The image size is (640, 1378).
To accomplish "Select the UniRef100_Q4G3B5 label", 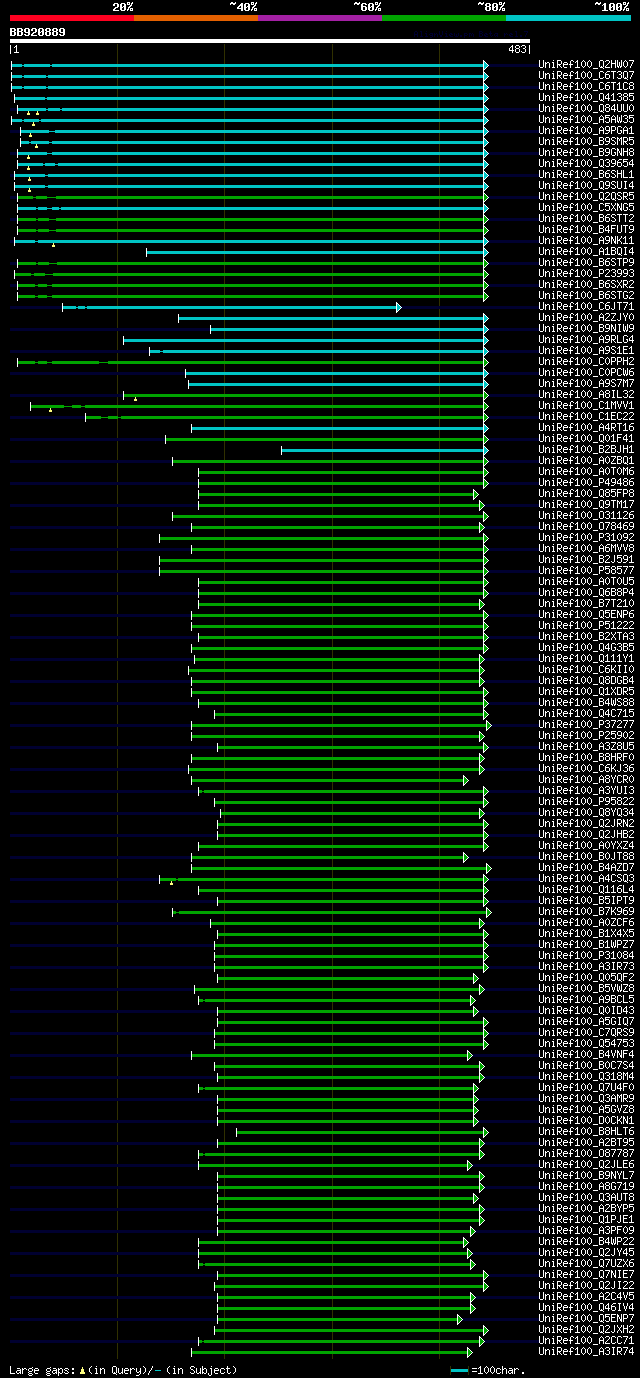I will [x=586, y=647].
